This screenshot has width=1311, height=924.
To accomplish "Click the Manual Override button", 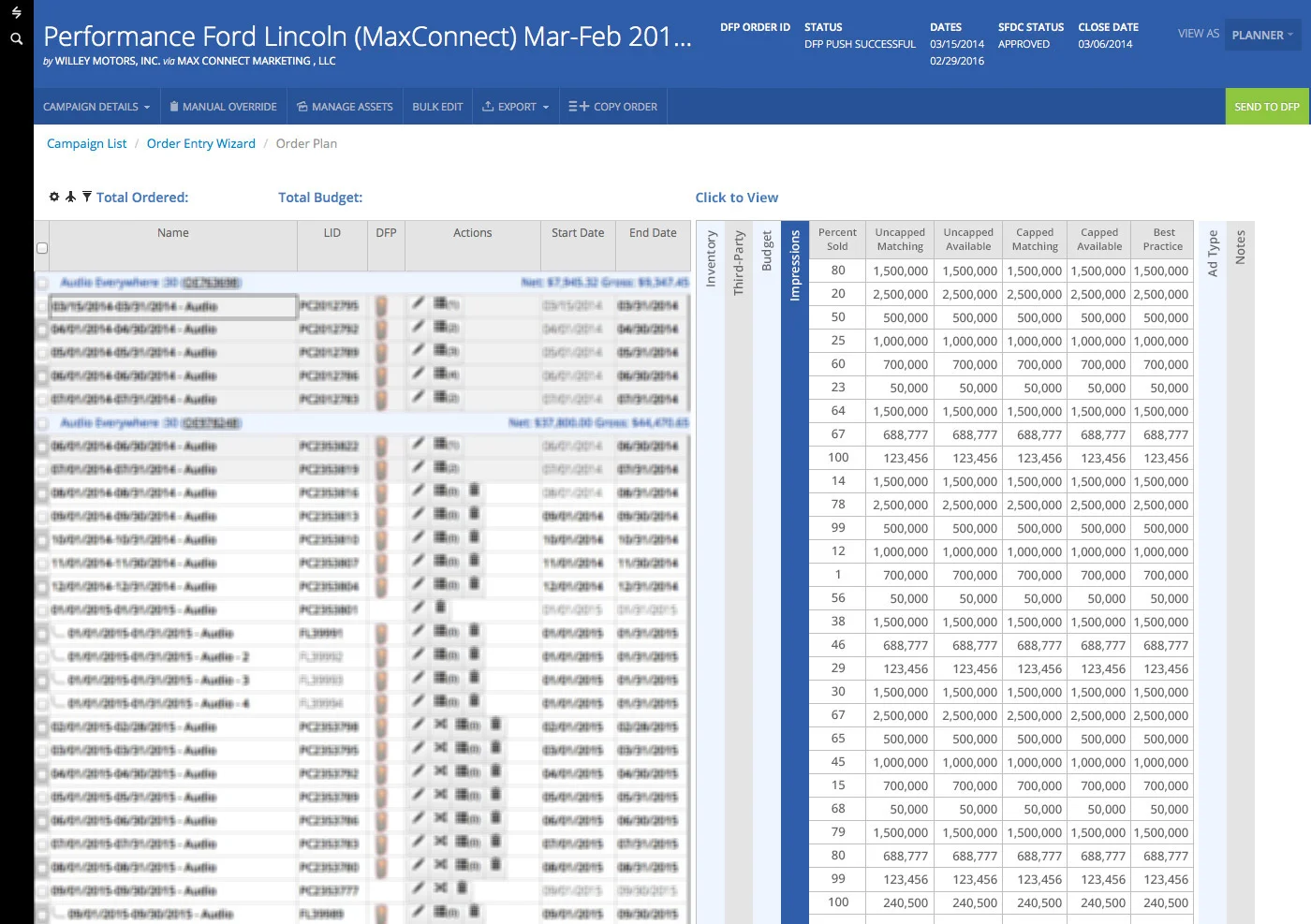I will pos(223,107).
